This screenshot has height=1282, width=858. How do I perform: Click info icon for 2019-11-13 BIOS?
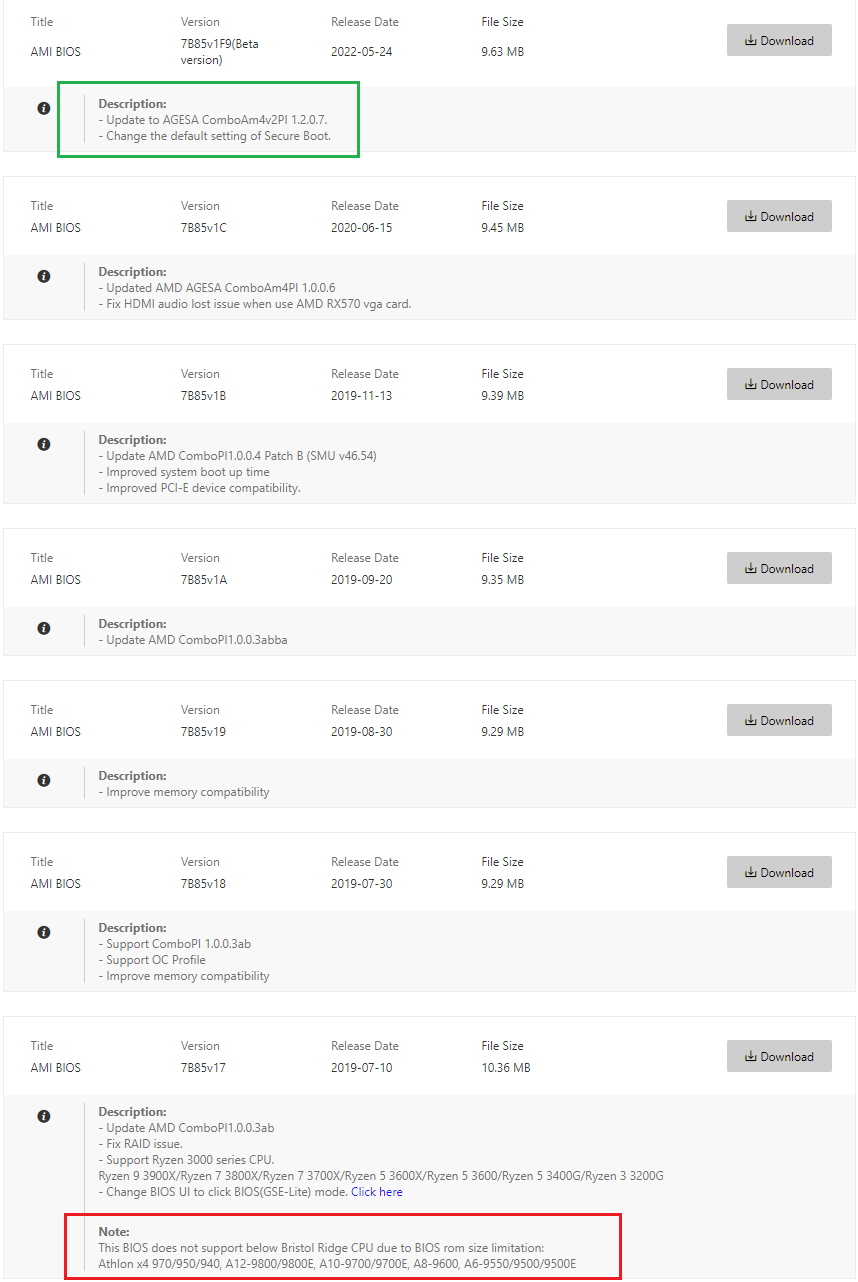click(44, 444)
